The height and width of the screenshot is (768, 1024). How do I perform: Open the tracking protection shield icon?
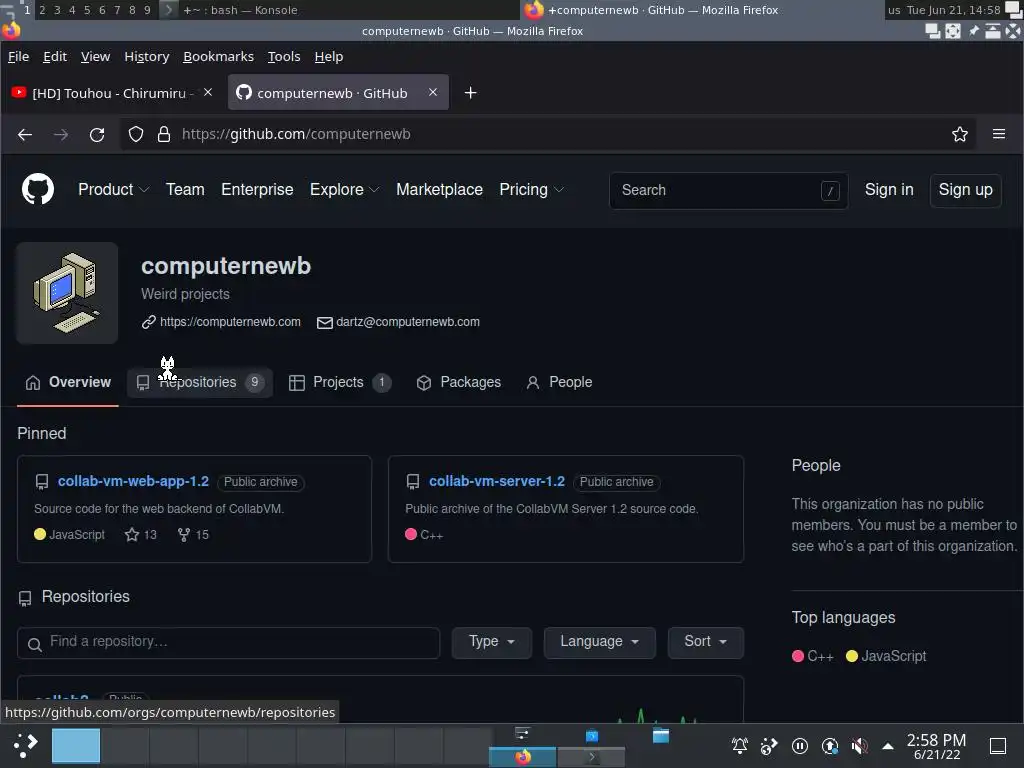pos(136,135)
